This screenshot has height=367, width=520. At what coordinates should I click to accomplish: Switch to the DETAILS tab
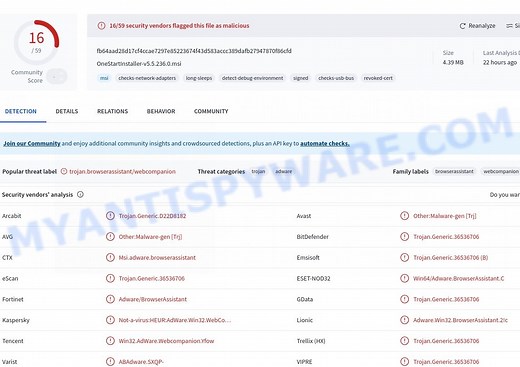[67, 111]
